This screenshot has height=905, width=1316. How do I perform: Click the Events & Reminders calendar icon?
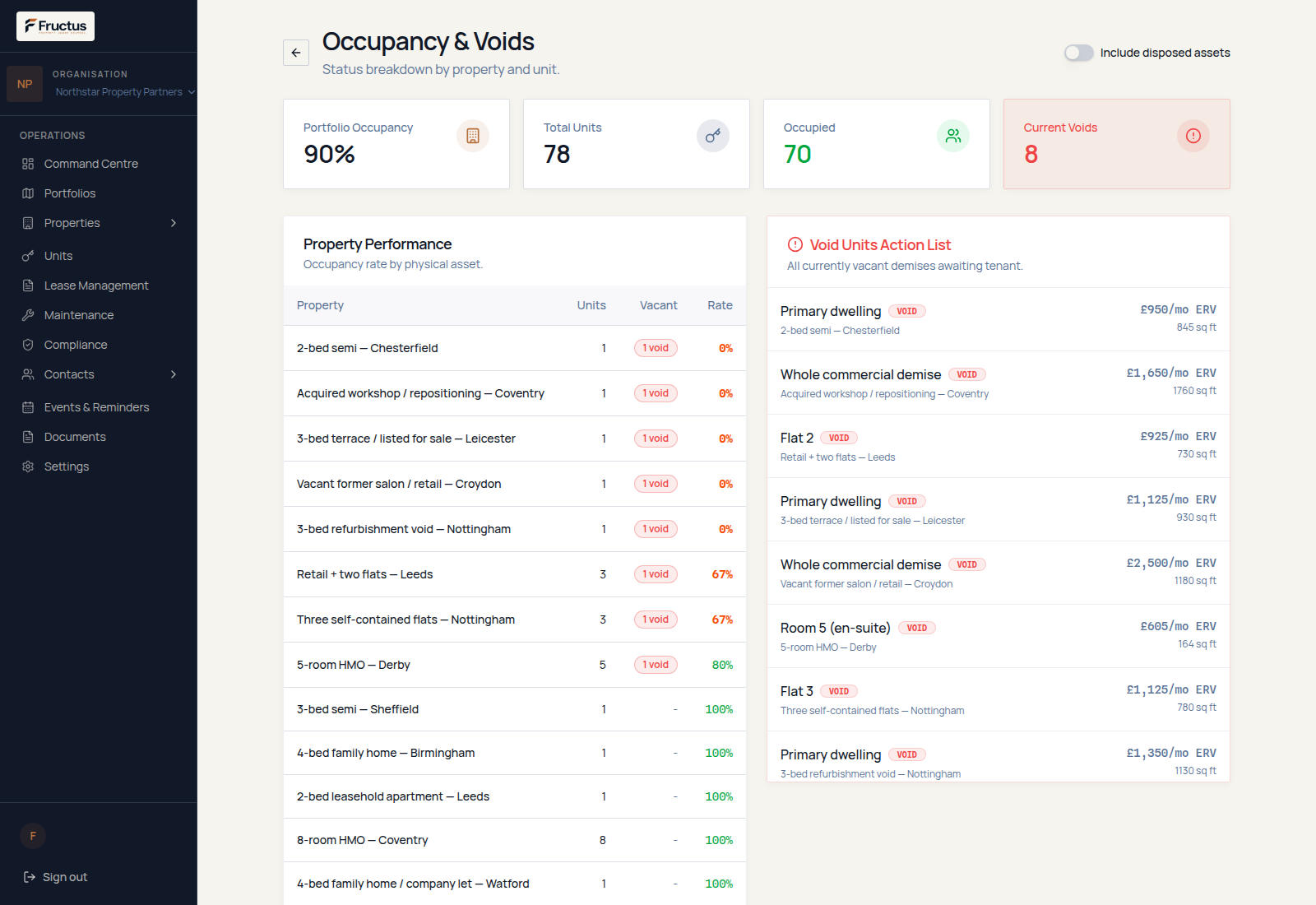[x=28, y=407]
